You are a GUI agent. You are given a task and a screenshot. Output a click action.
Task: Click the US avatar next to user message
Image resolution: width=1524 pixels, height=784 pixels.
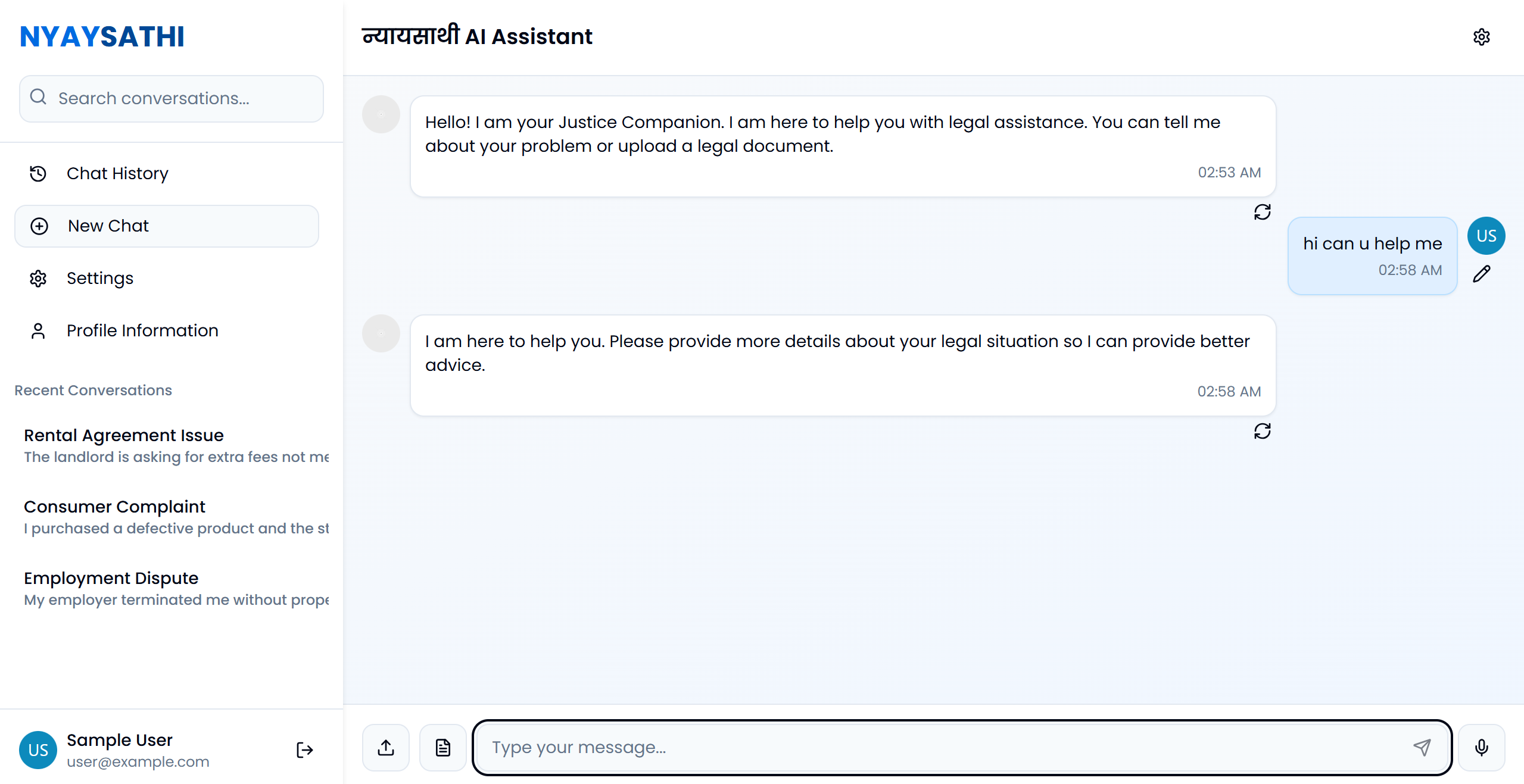(x=1486, y=236)
